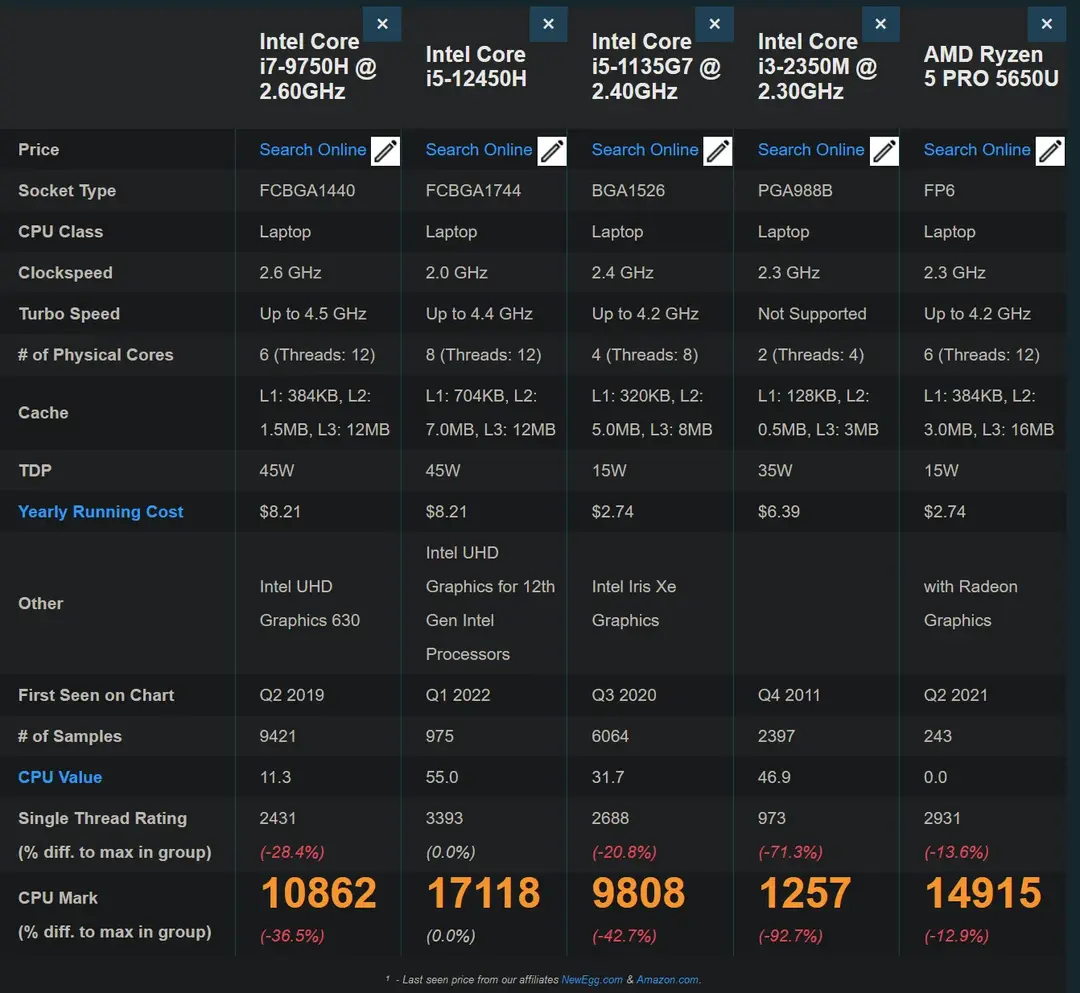
Task: Remove Intel Core i7-9750H from comparison
Action: (x=382, y=23)
